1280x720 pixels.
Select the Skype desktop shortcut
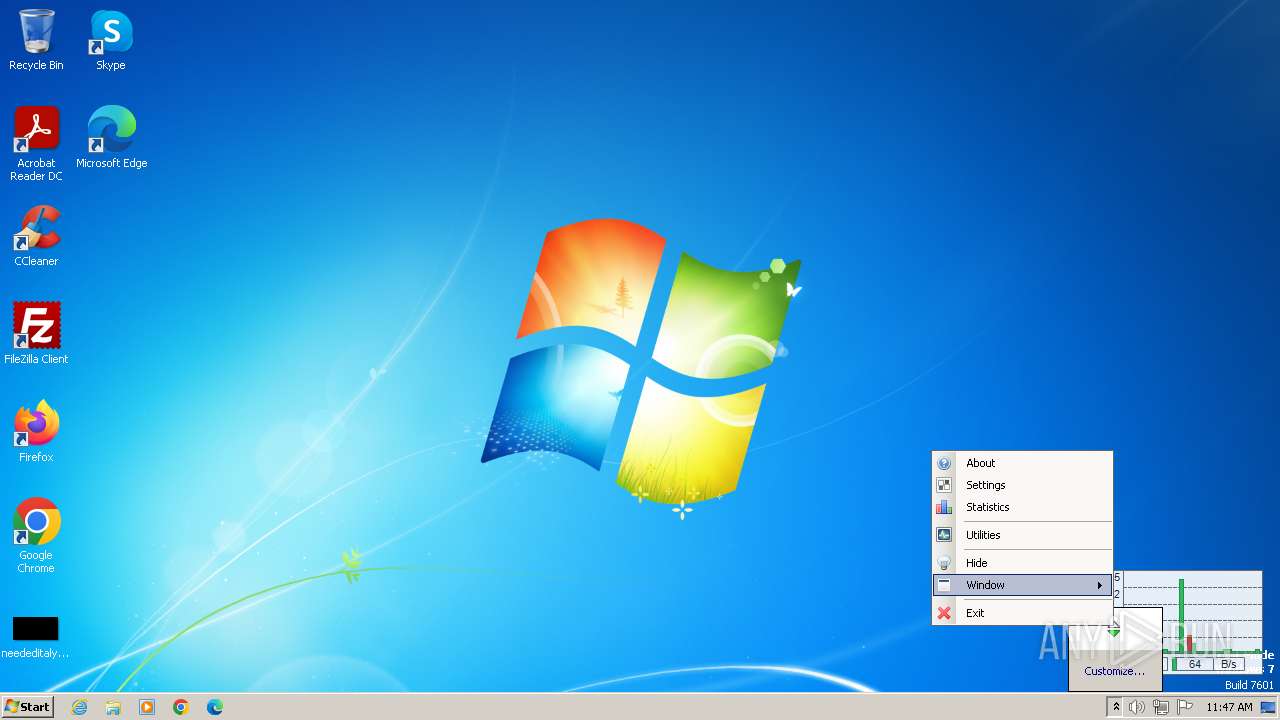tap(111, 40)
